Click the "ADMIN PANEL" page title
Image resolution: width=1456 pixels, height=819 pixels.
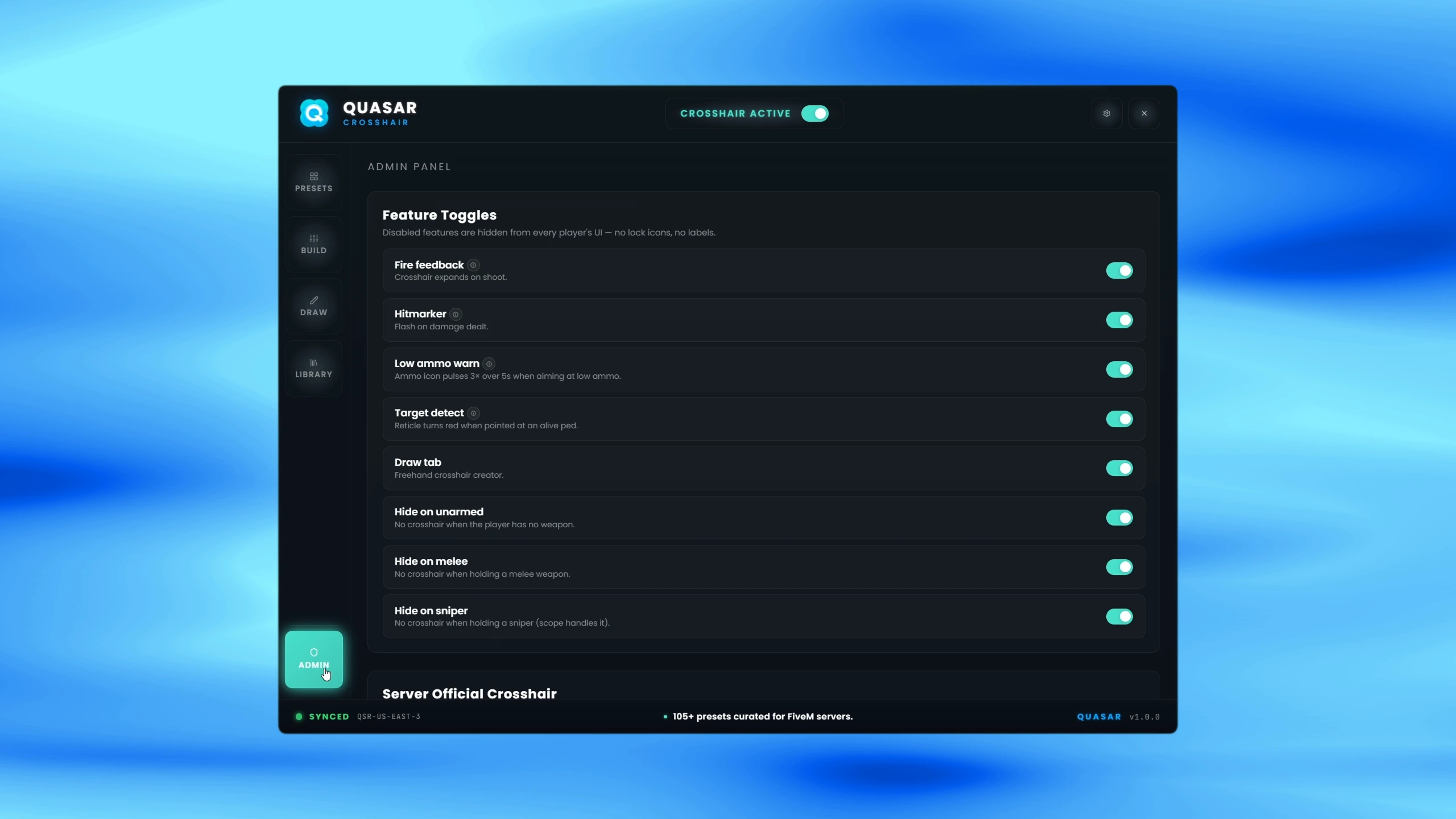[x=409, y=167]
